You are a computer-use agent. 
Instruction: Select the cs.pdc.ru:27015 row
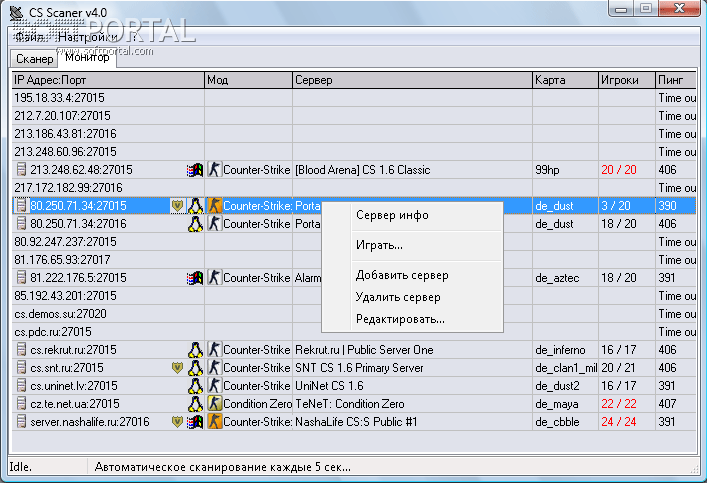(x=354, y=332)
